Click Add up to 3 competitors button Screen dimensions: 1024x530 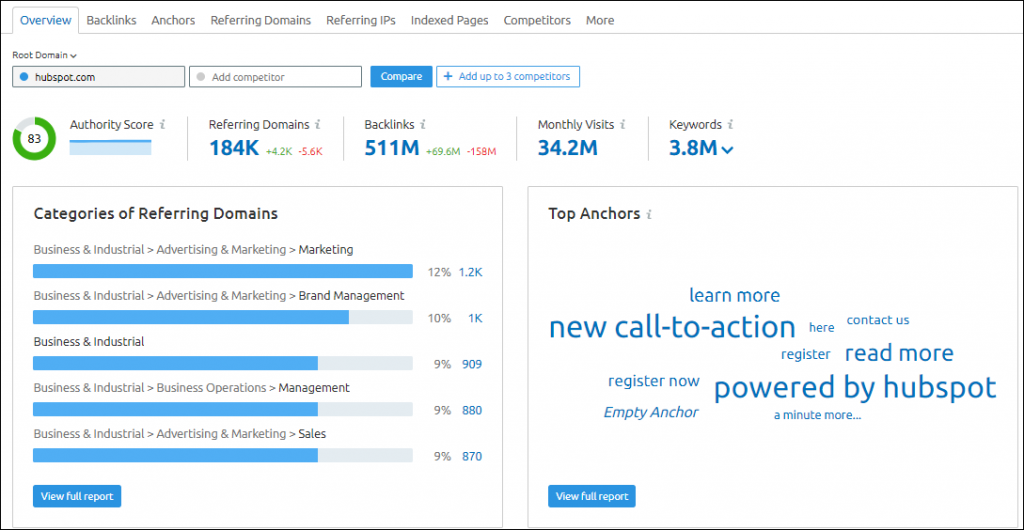[508, 77]
